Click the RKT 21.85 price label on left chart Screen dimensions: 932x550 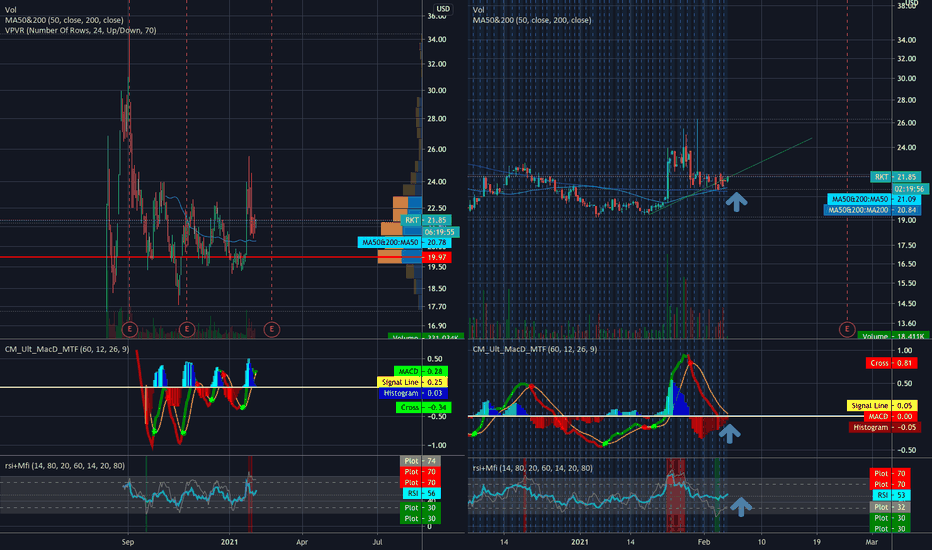click(426, 220)
